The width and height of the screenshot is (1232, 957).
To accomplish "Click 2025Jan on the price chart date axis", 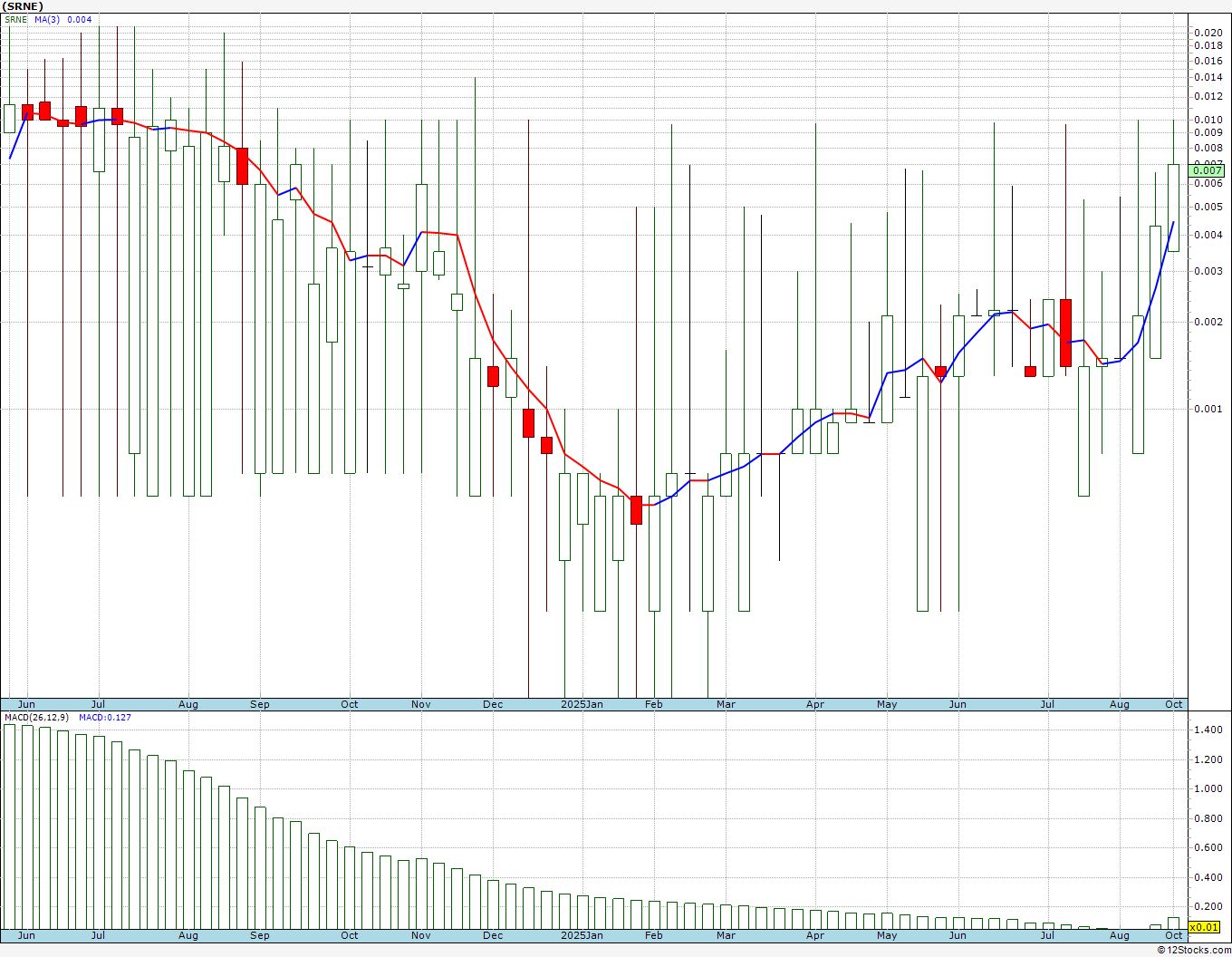I will point(582,704).
